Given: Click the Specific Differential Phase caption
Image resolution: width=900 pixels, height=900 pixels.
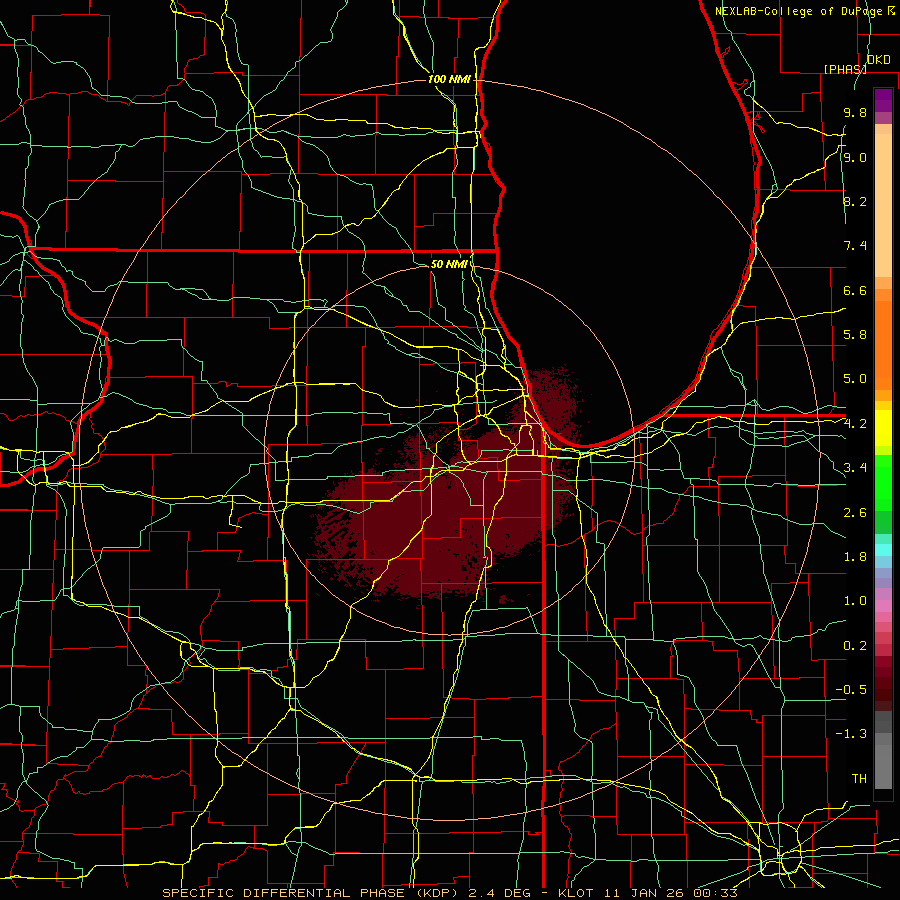Looking at the screenshot, I should [449, 893].
